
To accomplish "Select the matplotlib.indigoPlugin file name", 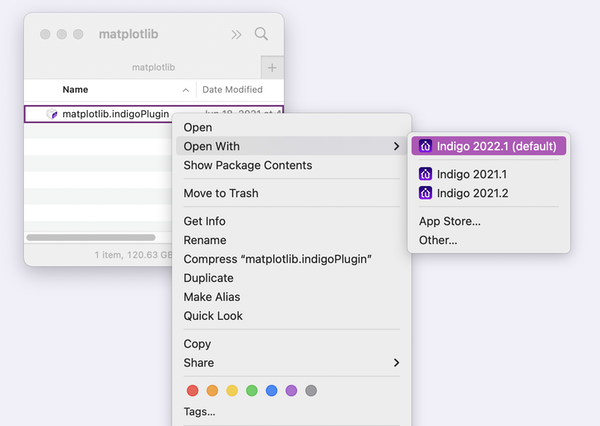I will click(116, 114).
